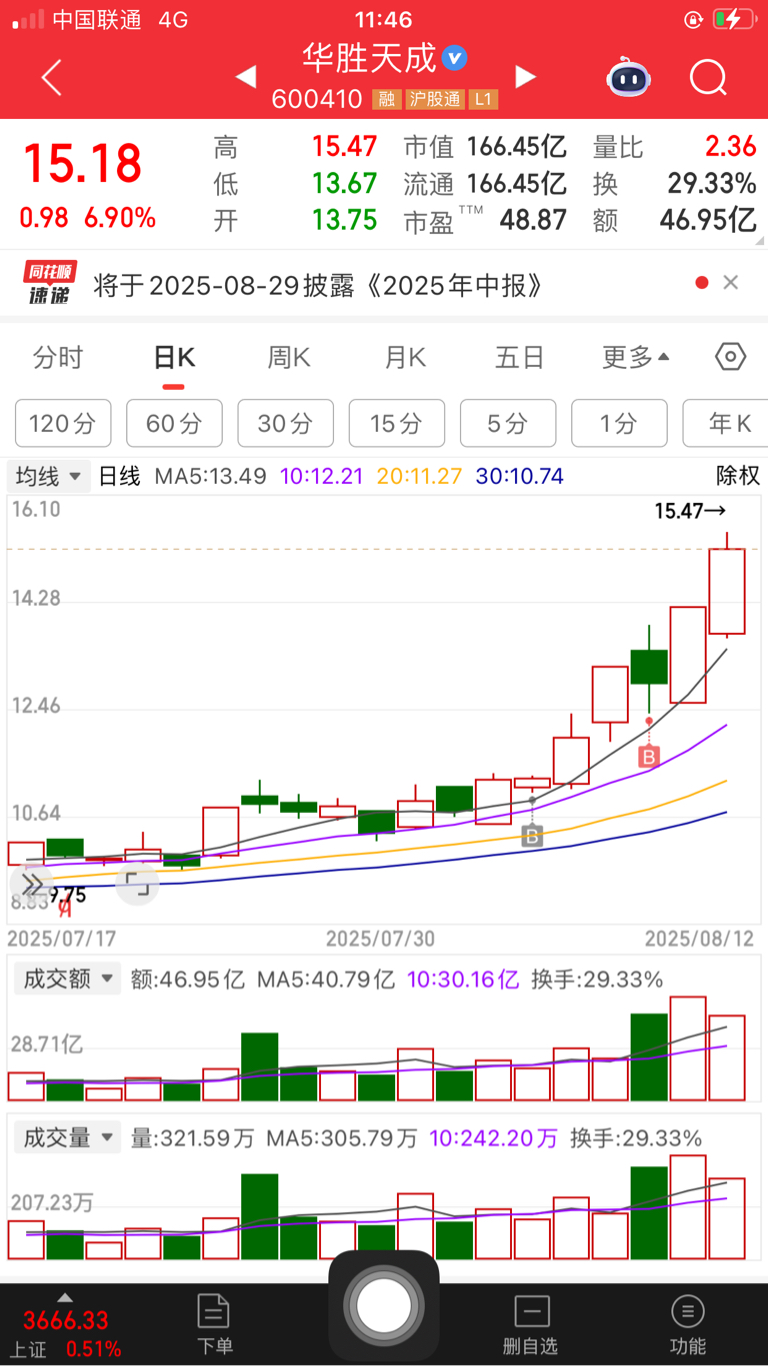Tap the MA5:13.49 moving average label
The height and width of the screenshot is (1366, 768).
(210, 476)
